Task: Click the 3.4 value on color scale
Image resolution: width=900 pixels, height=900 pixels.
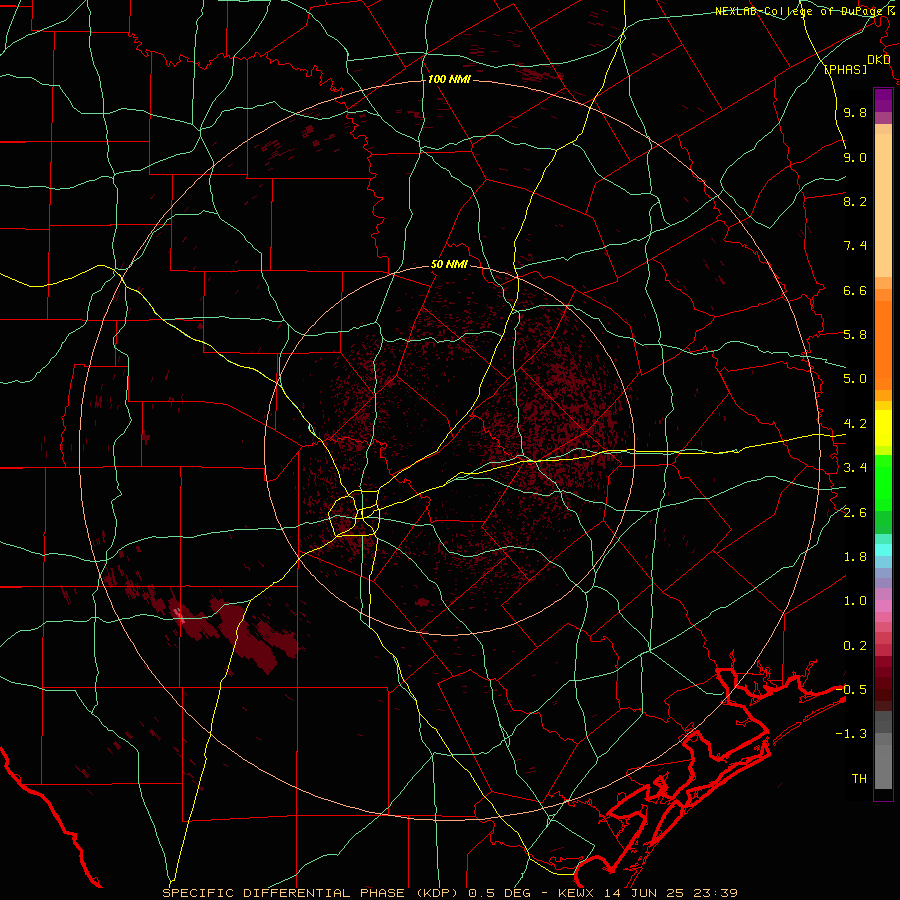Action: tap(855, 468)
